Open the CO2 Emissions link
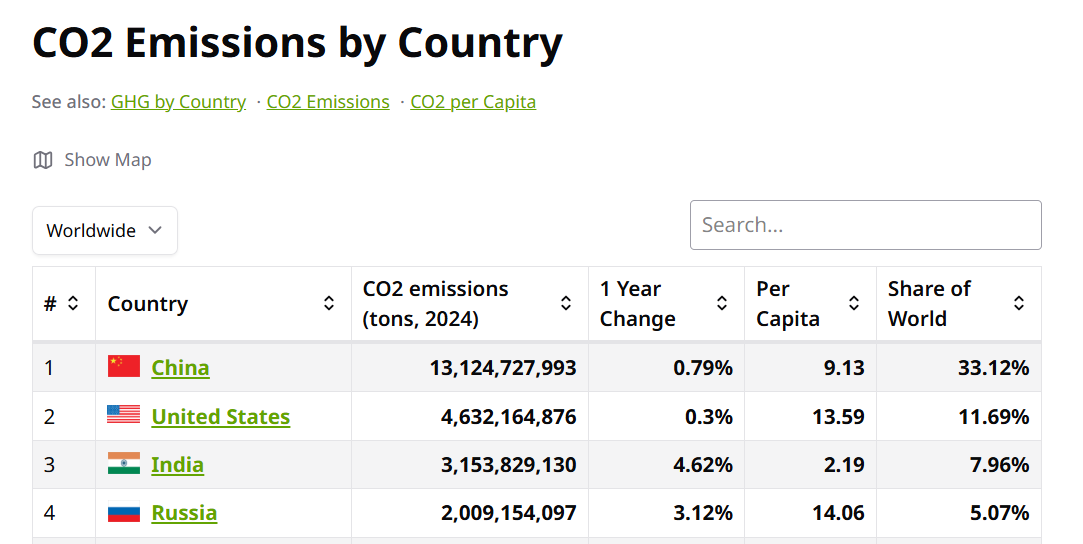The width and height of the screenshot is (1083, 544). pyautogui.click(x=328, y=102)
